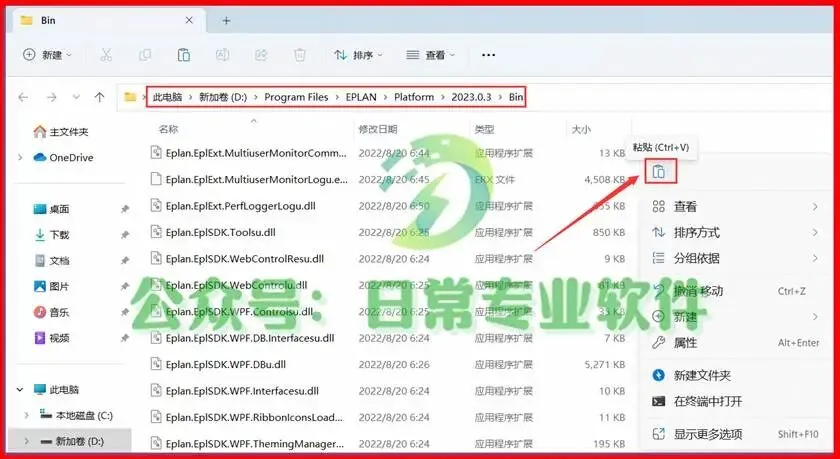Collapse the 此电脑 tree node
The image size is (840, 459).
20,389
